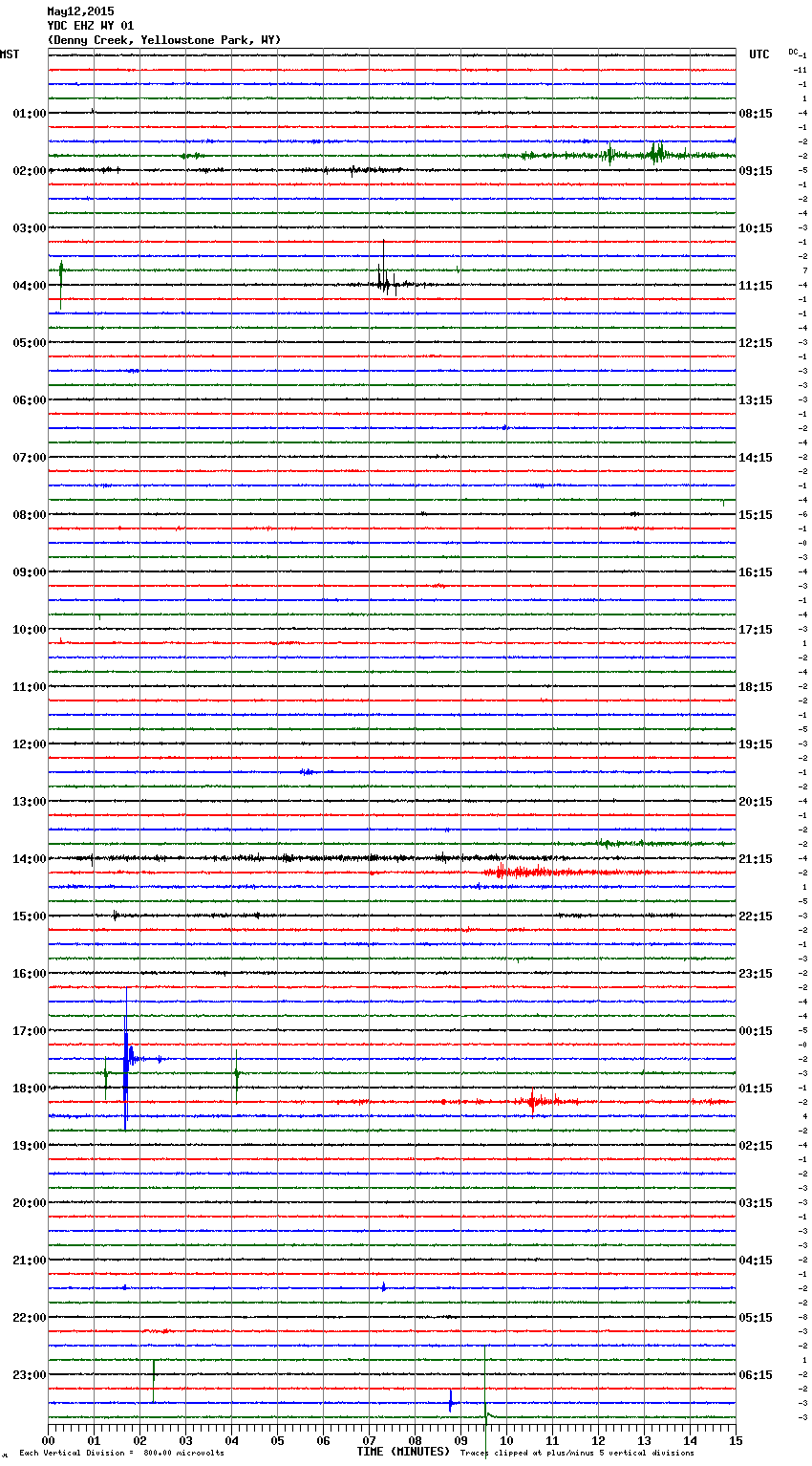The height and width of the screenshot is (1466, 812).
Task: Click the MST timezone header
Action: click(x=10, y=54)
